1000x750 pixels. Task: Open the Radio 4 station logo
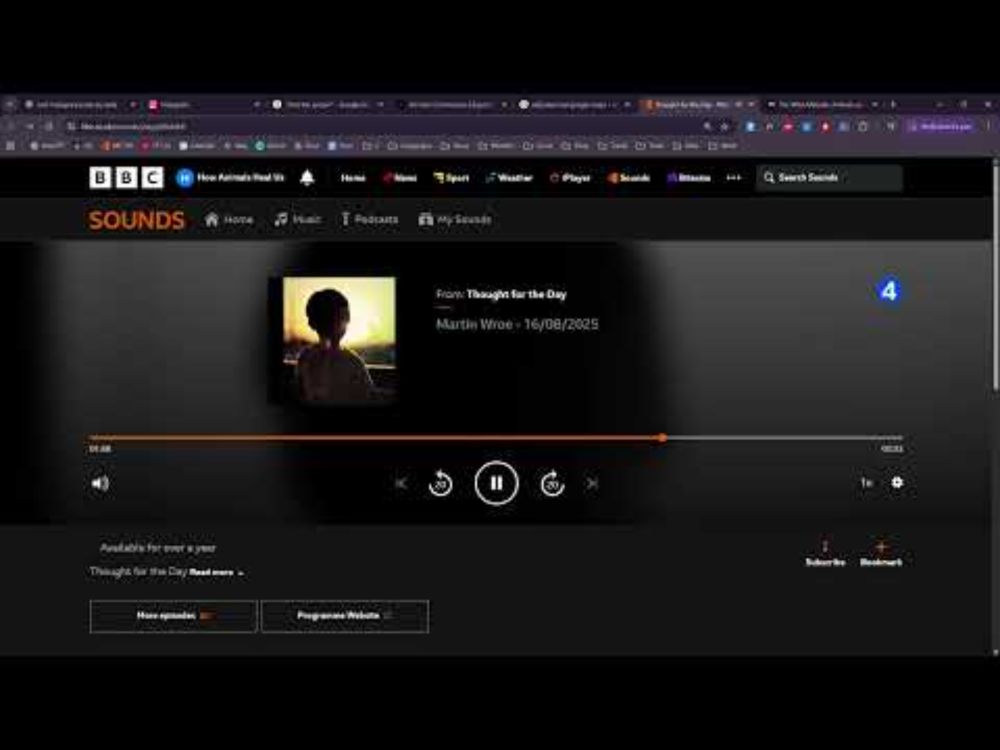click(888, 291)
